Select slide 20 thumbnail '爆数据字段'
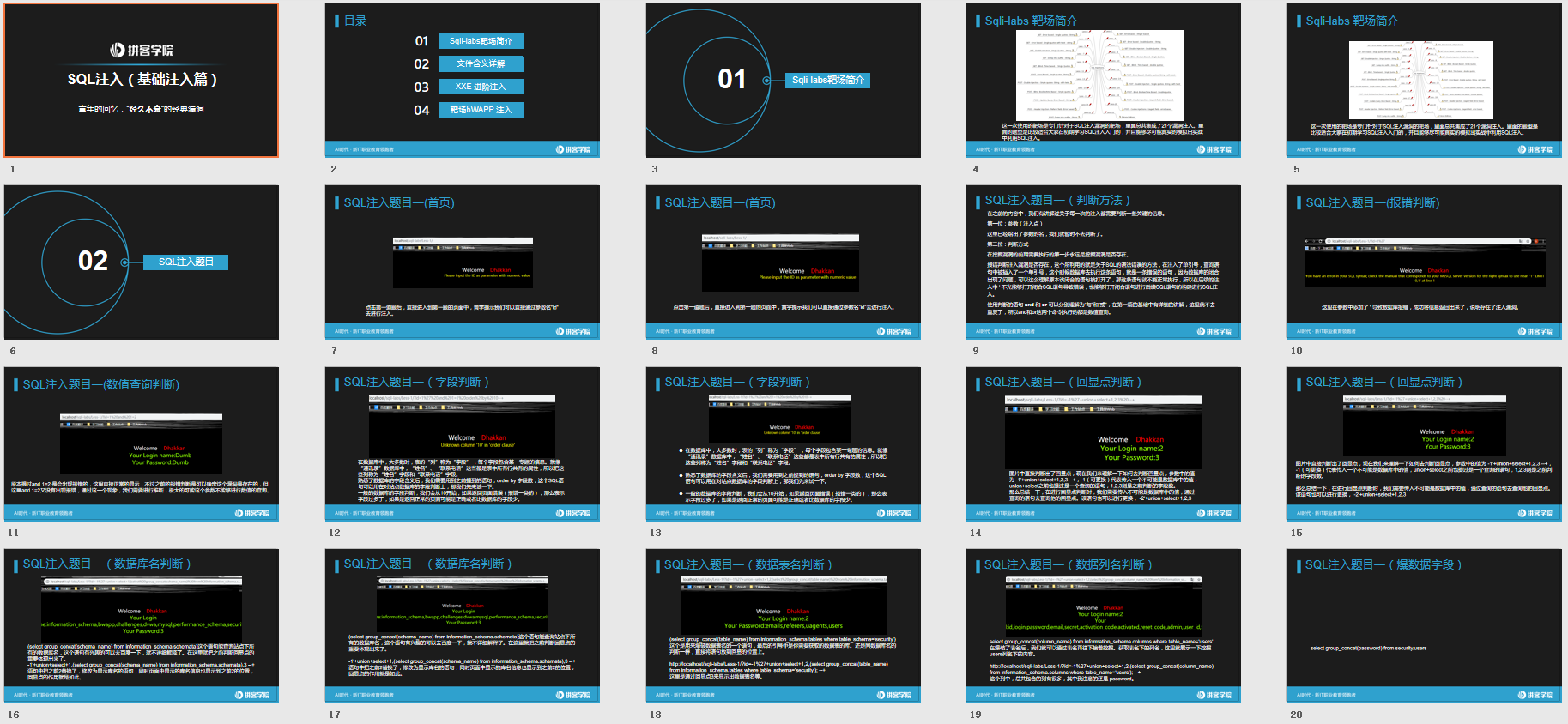Image resolution: width=1568 pixels, height=724 pixels. point(1425,626)
